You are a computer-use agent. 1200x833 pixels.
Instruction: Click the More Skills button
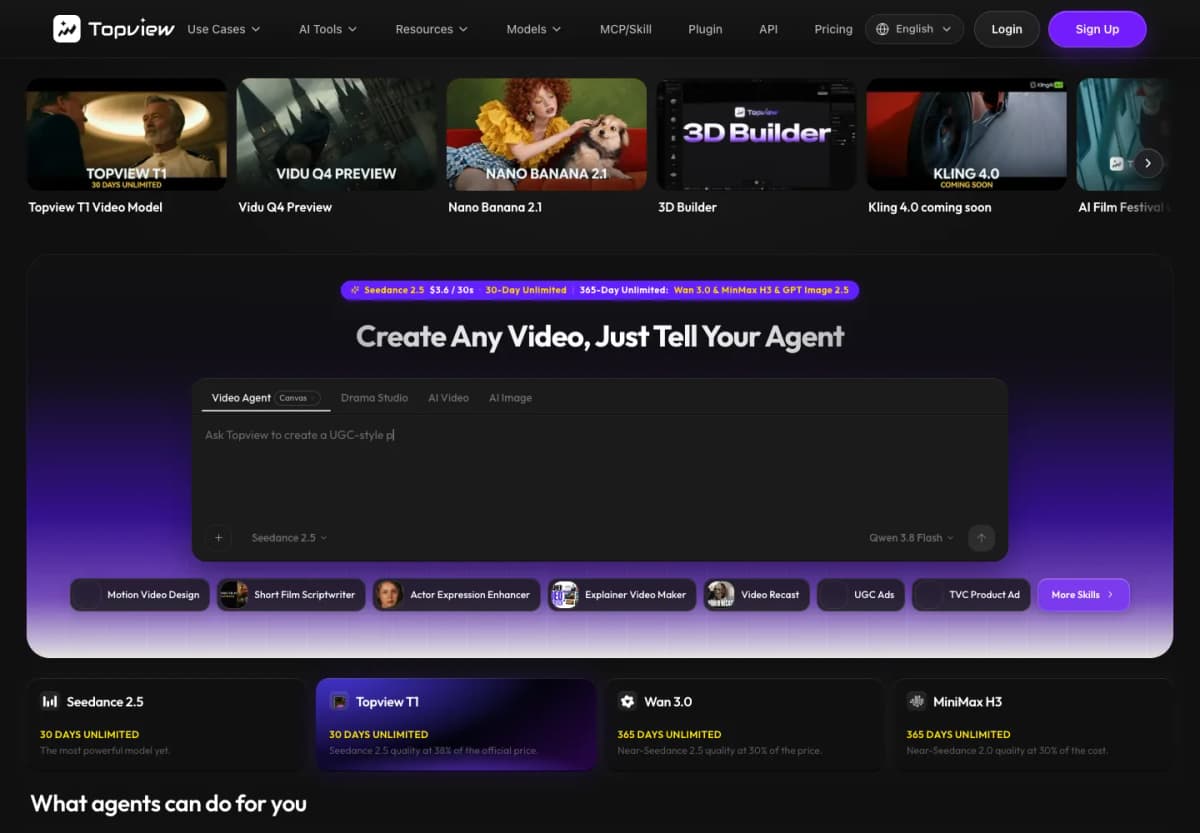click(1083, 595)
